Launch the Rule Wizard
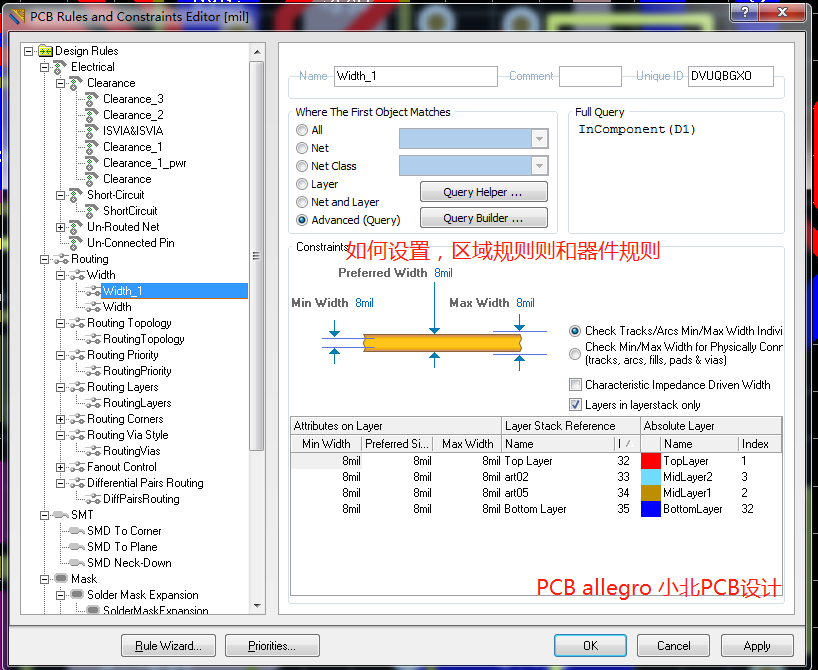This screenshot has width=818, height=670. [x=169, y=646]
